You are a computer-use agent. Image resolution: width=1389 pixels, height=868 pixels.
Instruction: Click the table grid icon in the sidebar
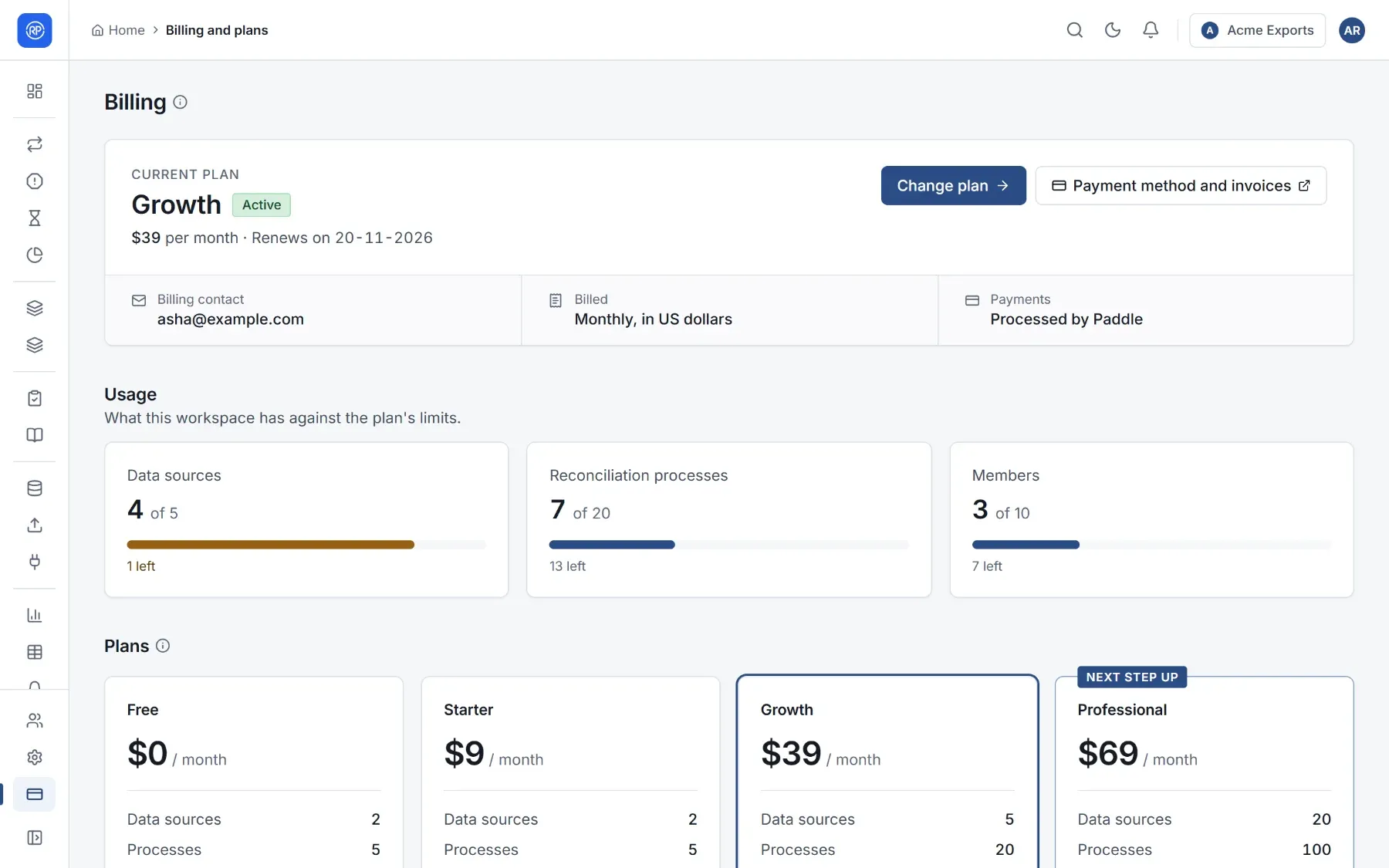coord(35,653)
